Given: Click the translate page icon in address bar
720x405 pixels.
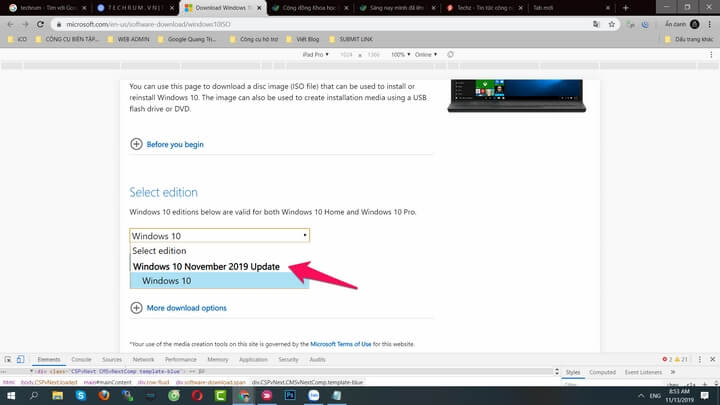Looking at the screenshot, I should [596, 24].
